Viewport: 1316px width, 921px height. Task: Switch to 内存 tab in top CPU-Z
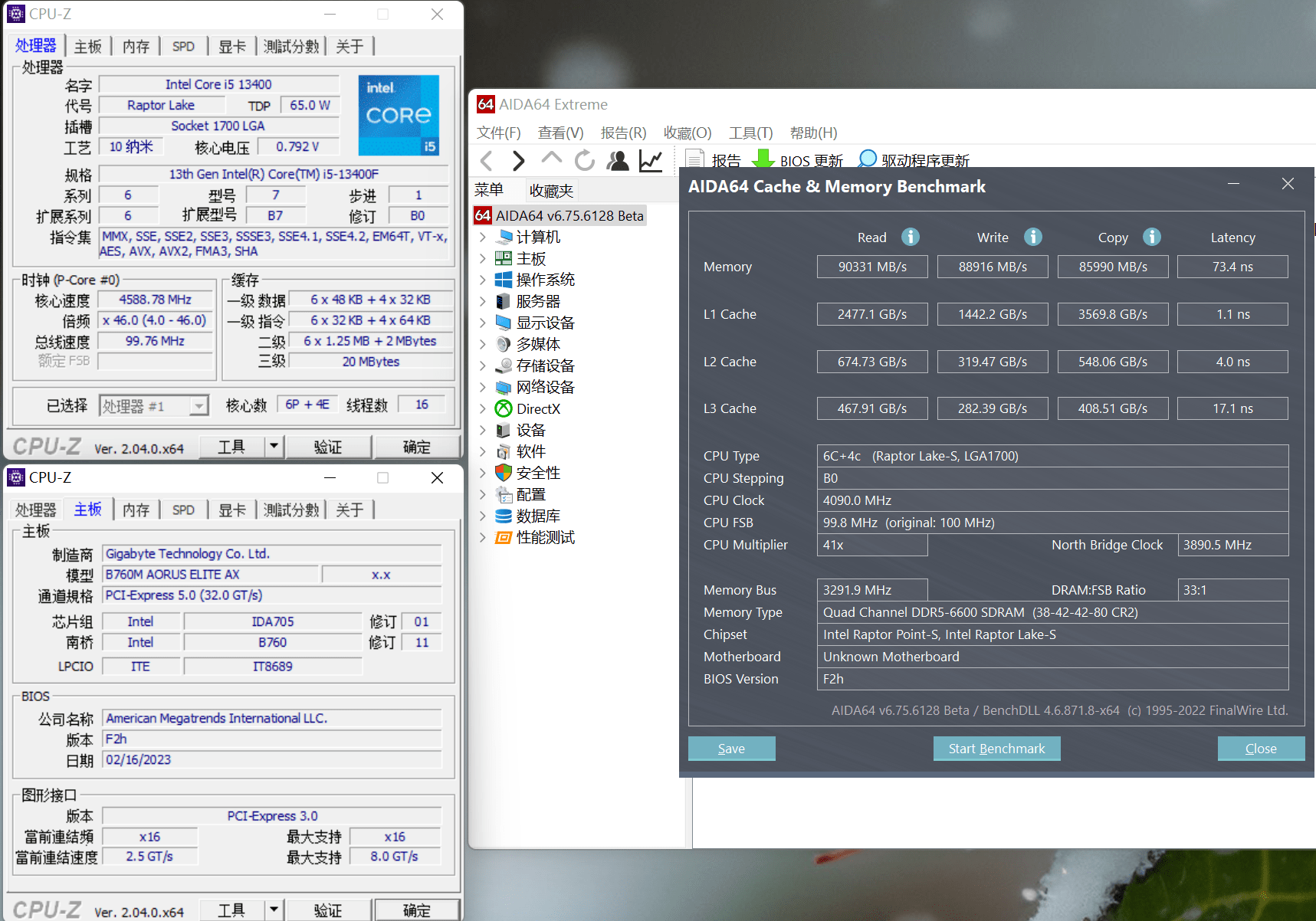click(136, 46)
